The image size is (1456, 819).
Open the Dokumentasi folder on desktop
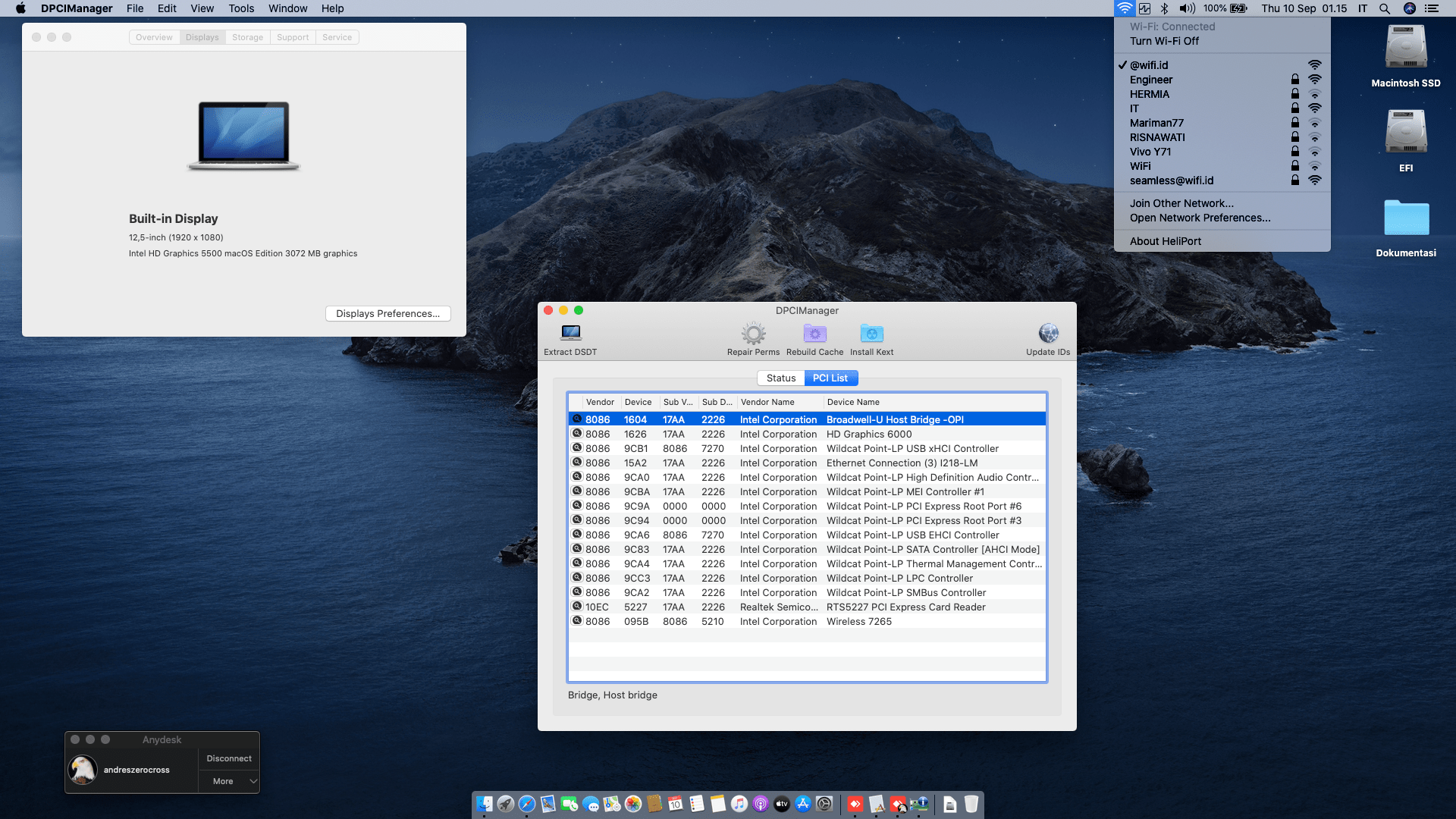coord(1405,218)
